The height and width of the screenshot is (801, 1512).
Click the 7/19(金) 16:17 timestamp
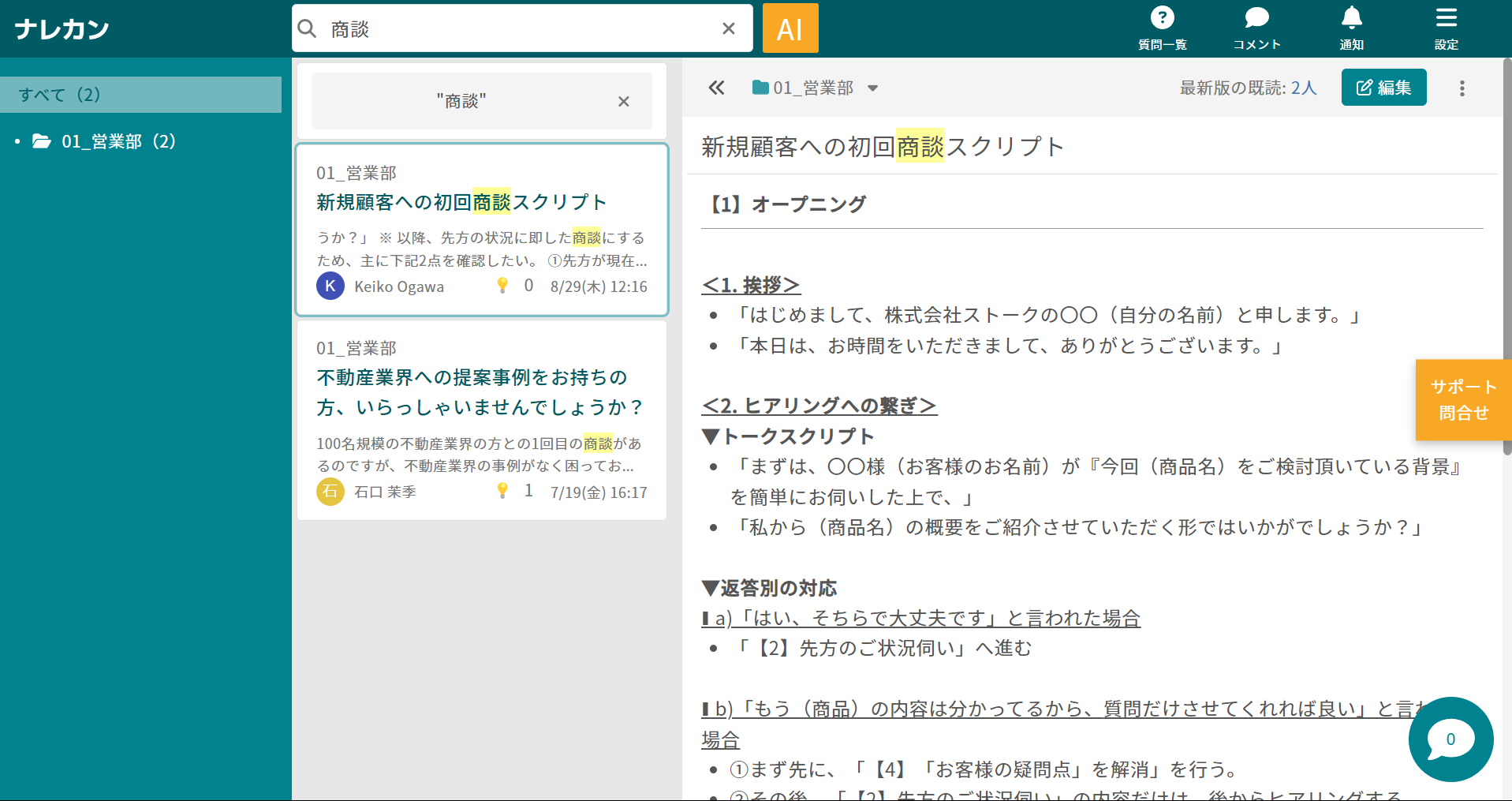coord(599,492)
